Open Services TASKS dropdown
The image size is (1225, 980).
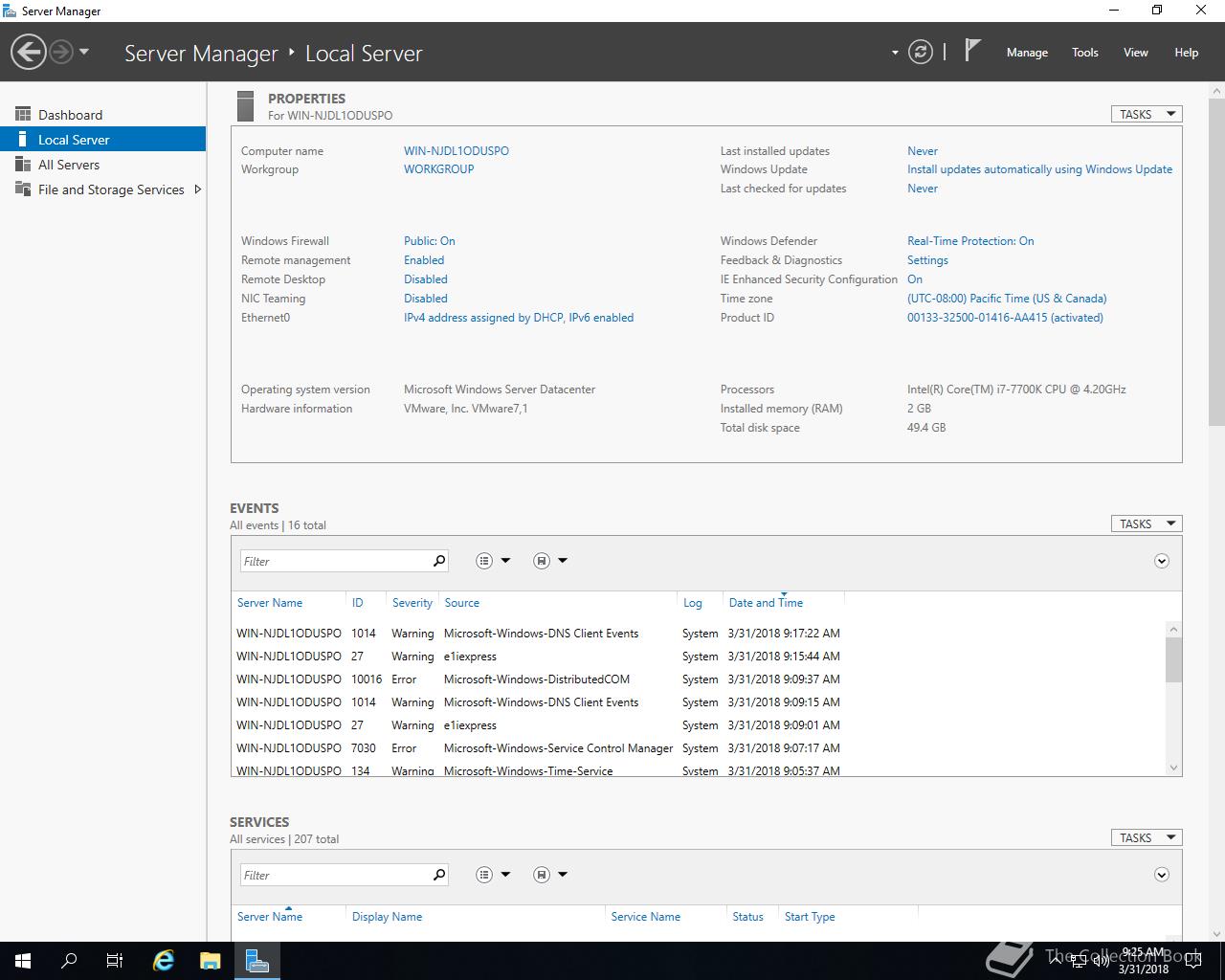pyautogui.click(x=1147, y=837)
